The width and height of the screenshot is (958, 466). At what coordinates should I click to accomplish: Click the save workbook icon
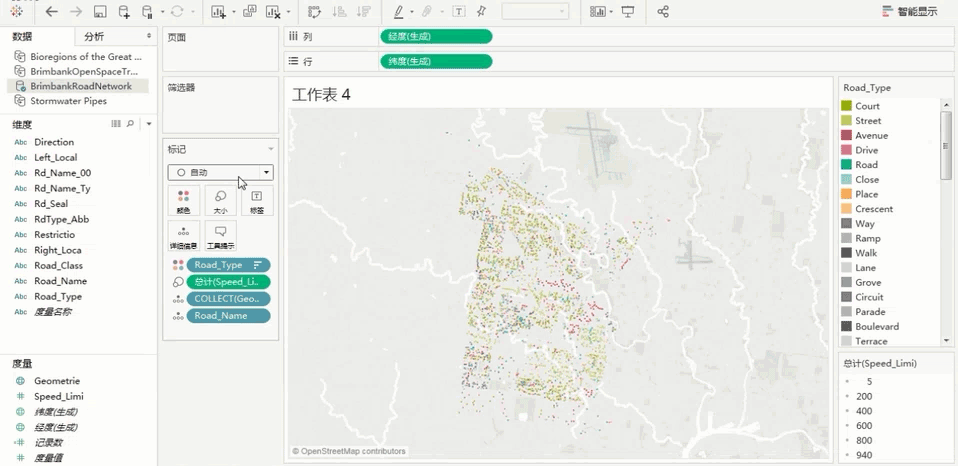click(100, 12)
